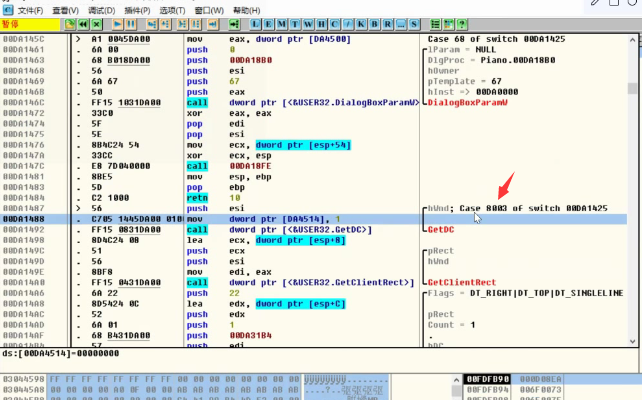Viewport: 642px width, 400px height.
Task: Click comment DlgProc = Piano.00DA18B0
Action: pos(491,60)
